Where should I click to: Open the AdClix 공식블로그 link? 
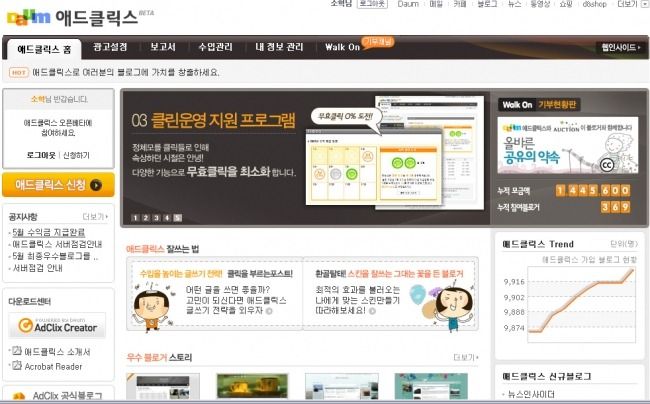(x=67, y=396)
